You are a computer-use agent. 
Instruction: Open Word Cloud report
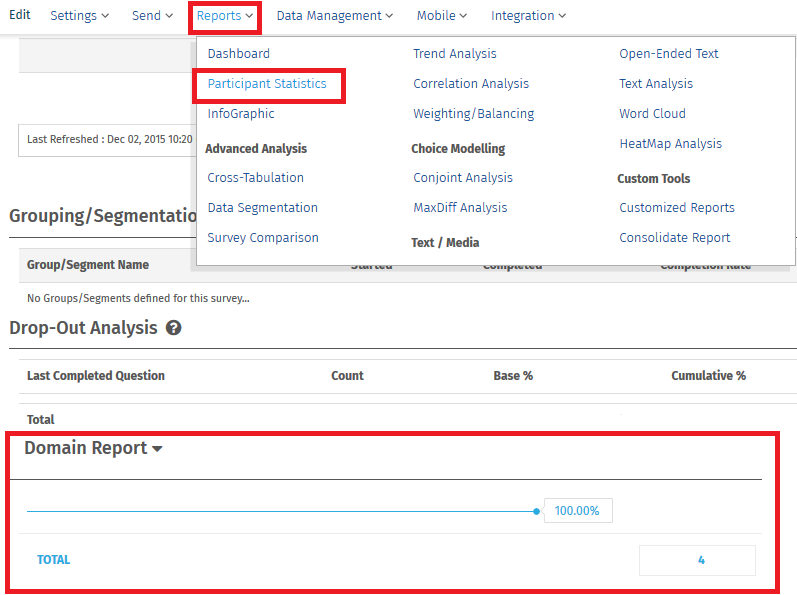coord(652,113)
